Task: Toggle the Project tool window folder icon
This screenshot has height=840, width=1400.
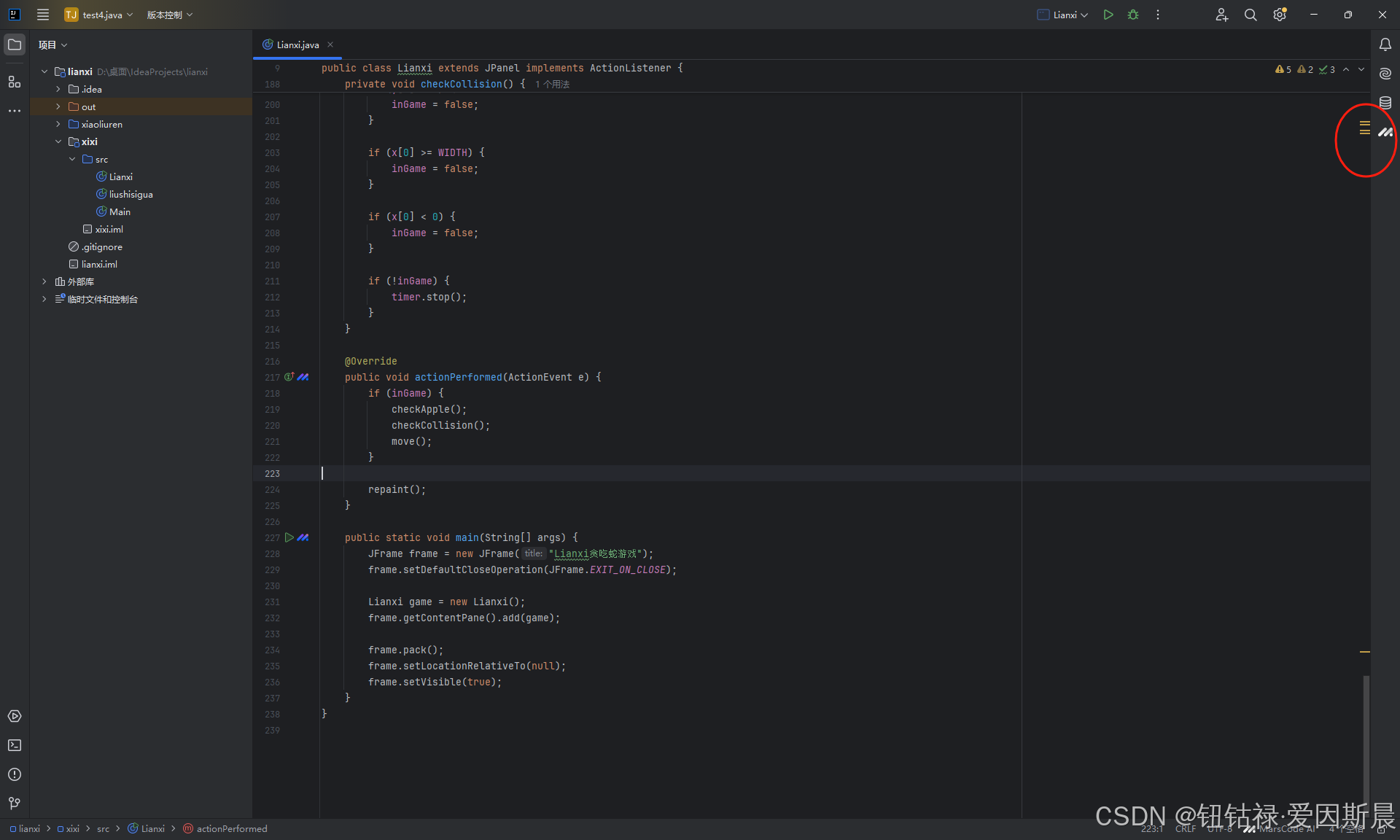Action: [x=15, y=44]
